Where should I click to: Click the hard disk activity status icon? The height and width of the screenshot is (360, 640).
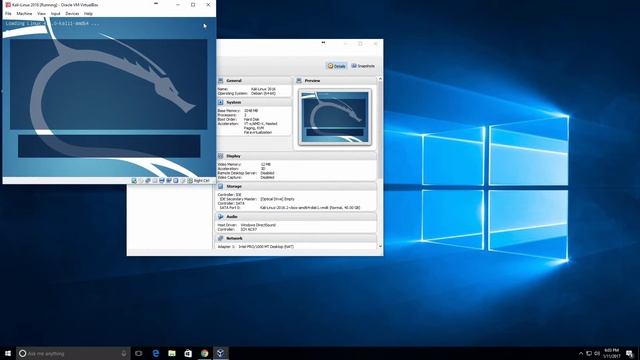134,180
